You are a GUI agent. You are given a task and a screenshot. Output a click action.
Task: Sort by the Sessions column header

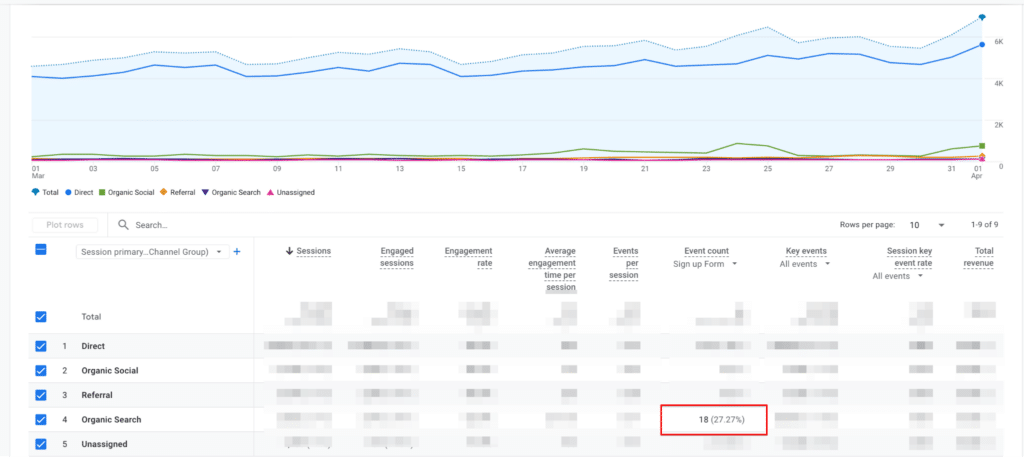[x=313, y=251]
